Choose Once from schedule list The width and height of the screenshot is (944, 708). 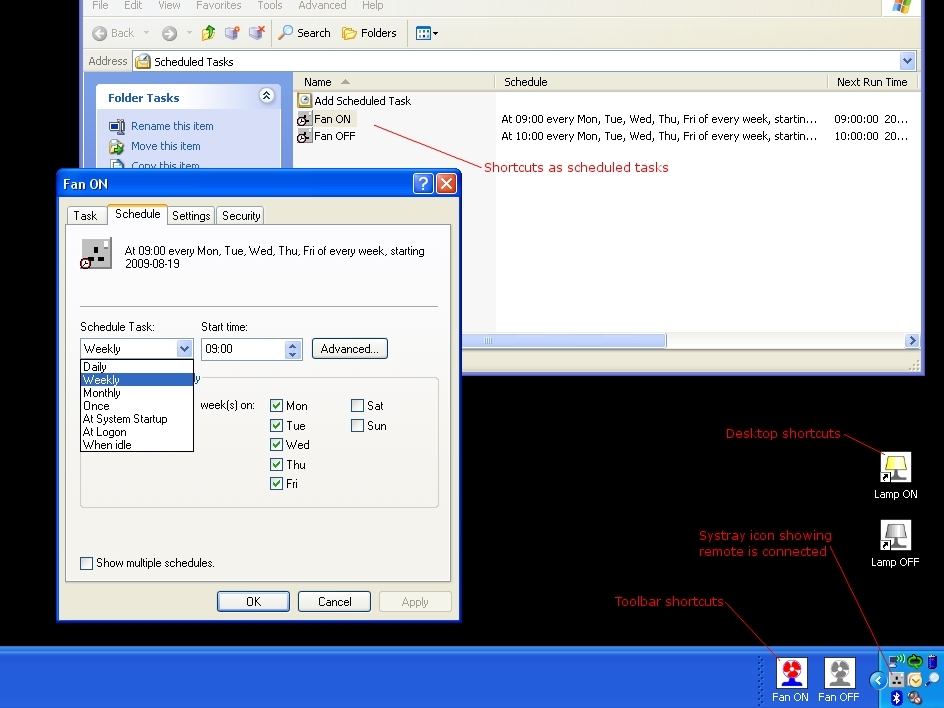coord(137,406)
